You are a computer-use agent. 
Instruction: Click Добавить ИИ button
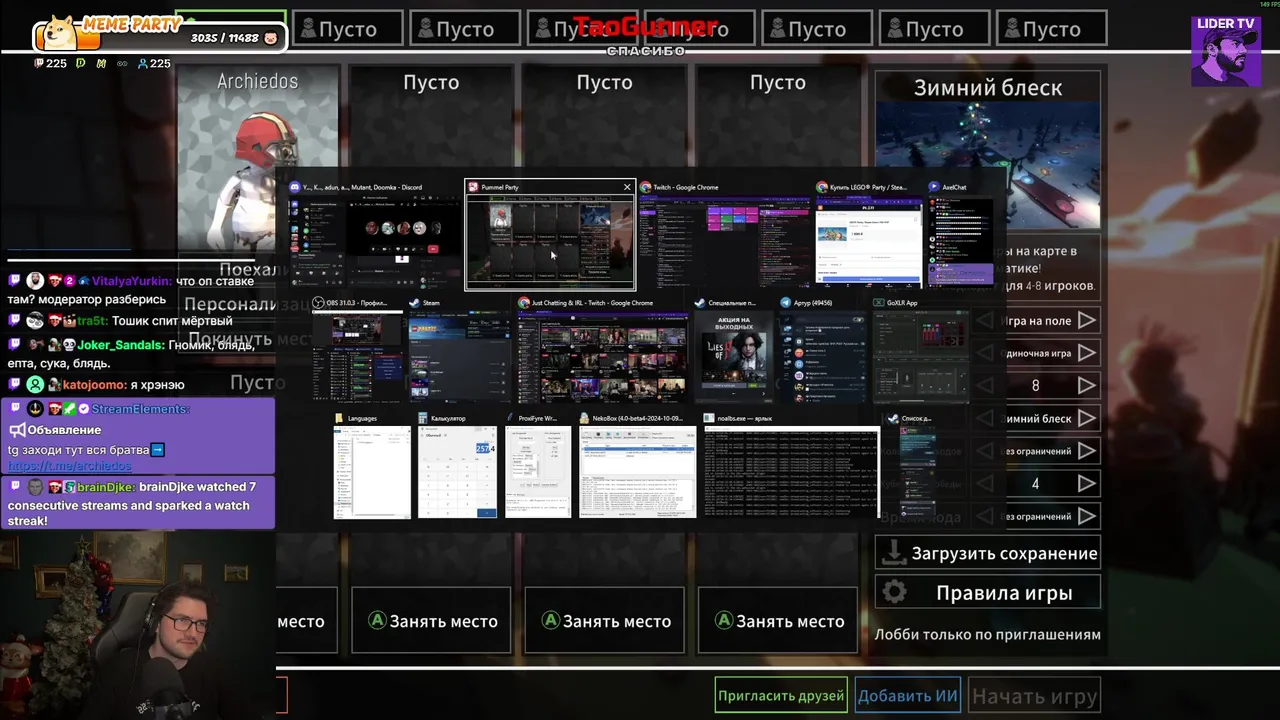[x=907, y=695]
